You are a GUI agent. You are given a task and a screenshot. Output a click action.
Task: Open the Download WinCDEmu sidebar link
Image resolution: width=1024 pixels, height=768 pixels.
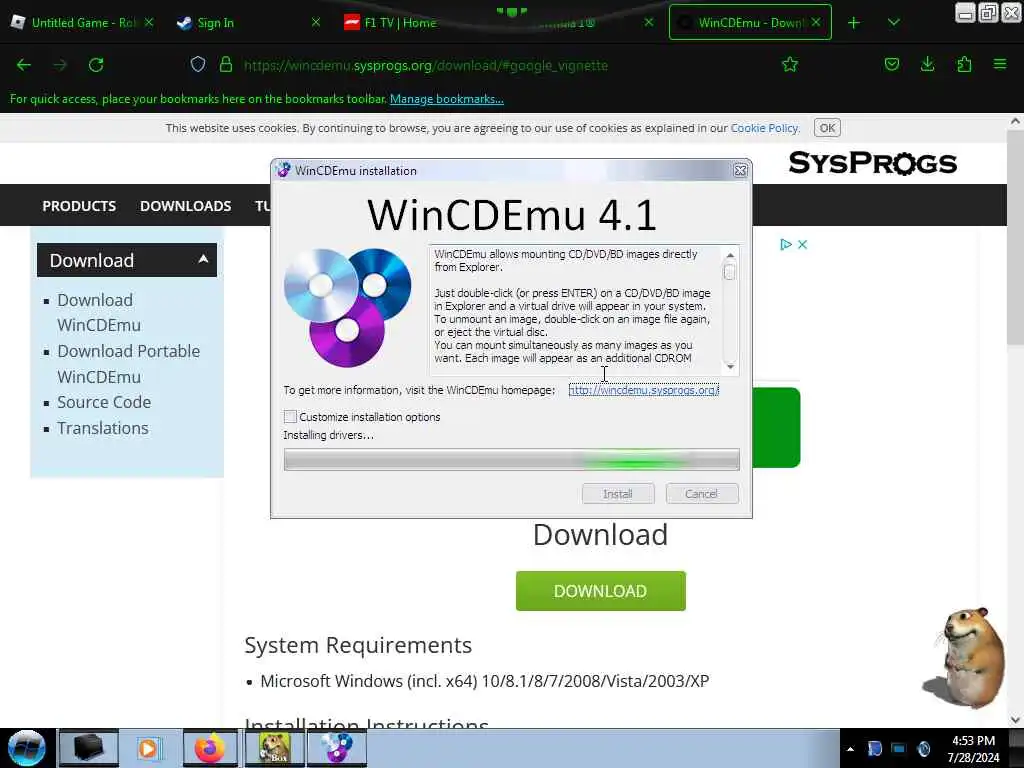pos(98,312)
